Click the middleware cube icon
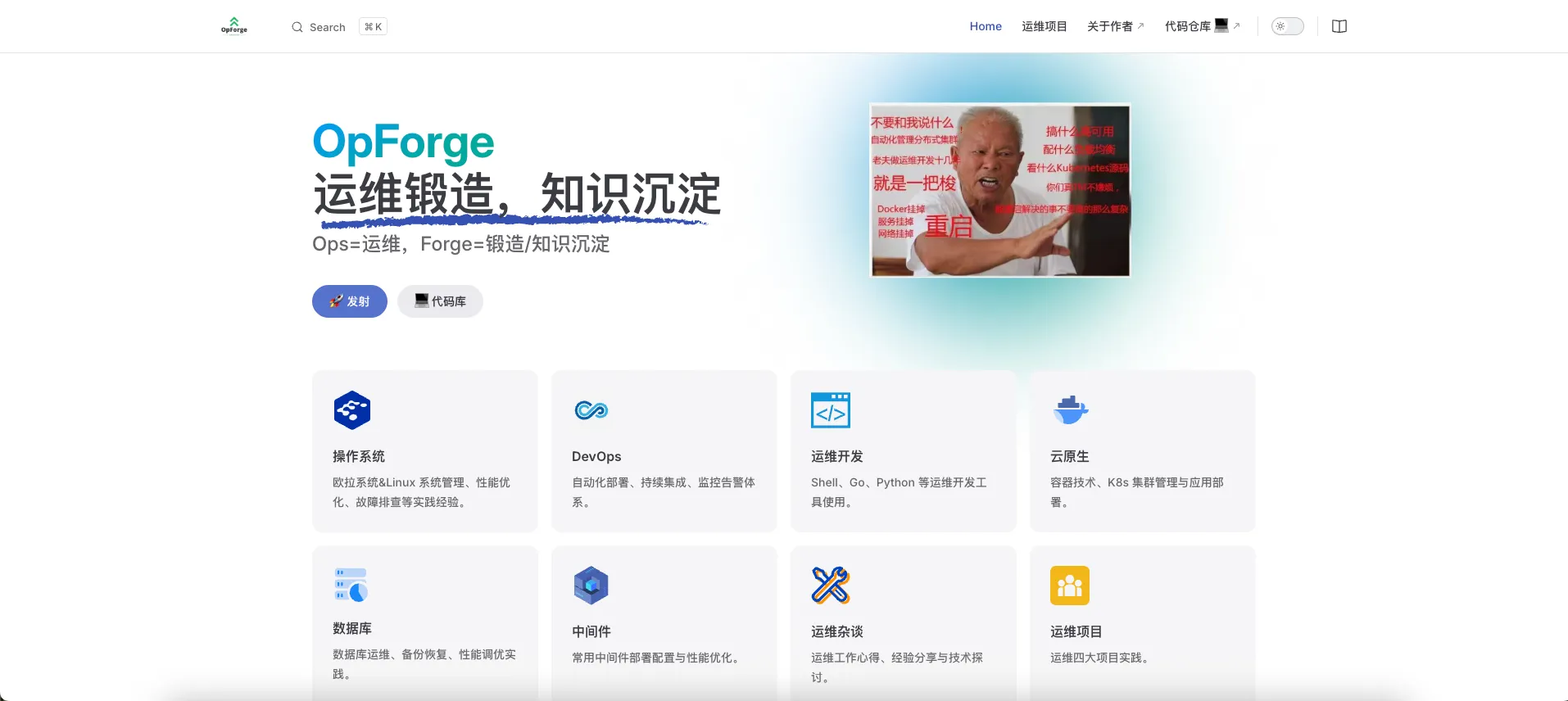Image resolution: width=1568 pixels, height=701 pixels. point(591,586)
